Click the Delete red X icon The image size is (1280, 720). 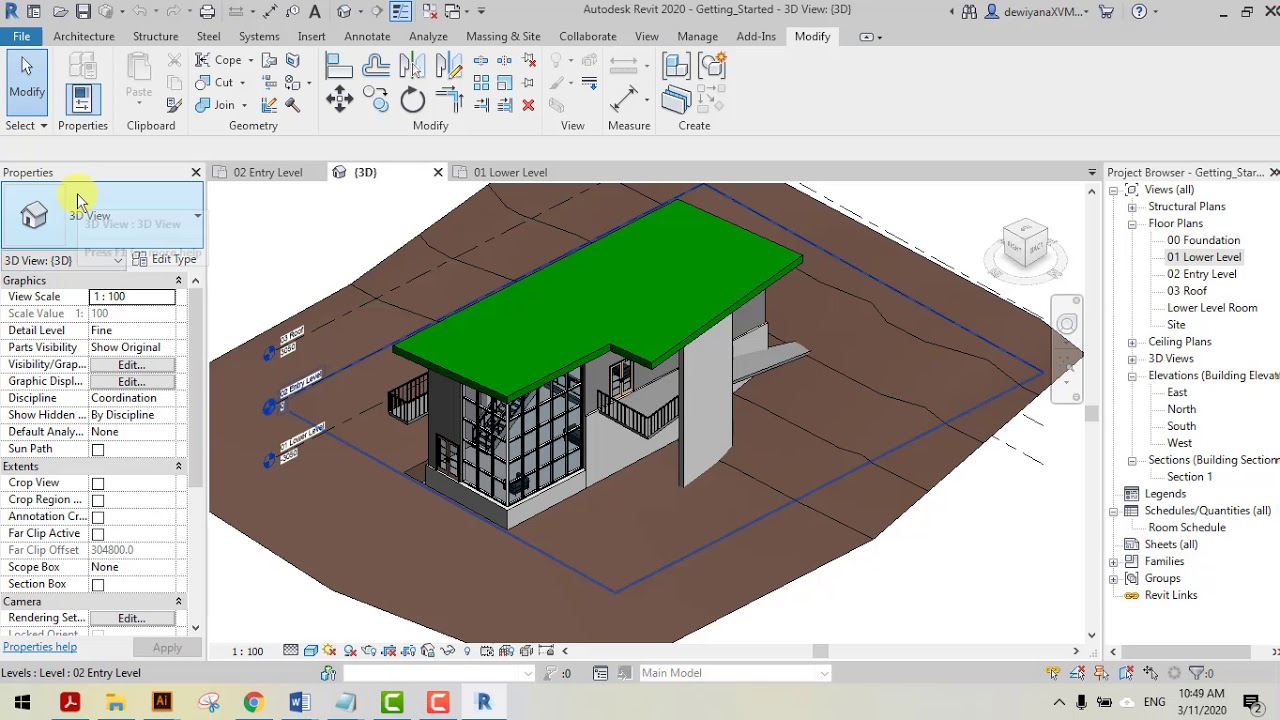pyautogui.click(x=528, y=105)
